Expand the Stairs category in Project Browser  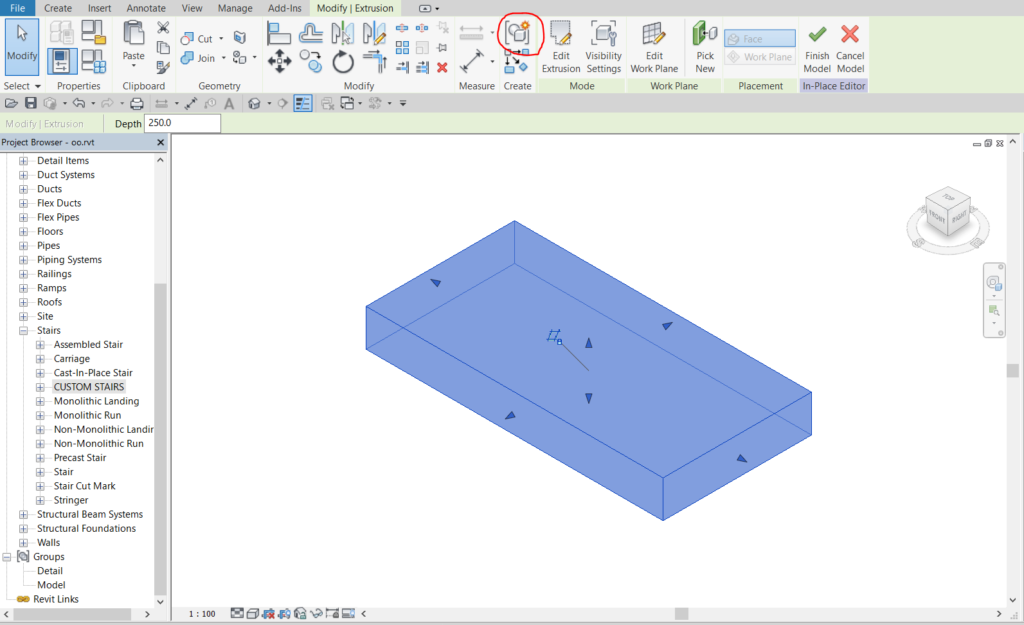pyautogui.click(x=24, y=329)
